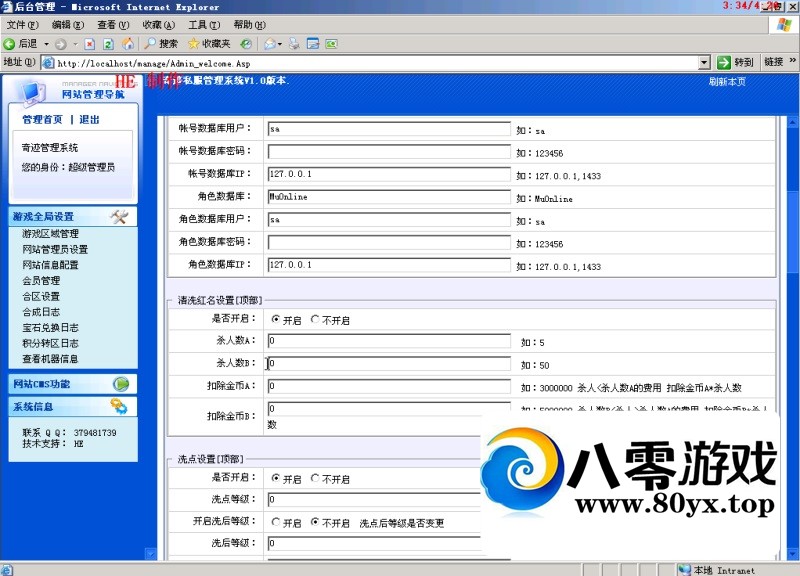This screenshot has width=800, height=576.
Task: Open the Back button history dropdown
Action: 46,44
